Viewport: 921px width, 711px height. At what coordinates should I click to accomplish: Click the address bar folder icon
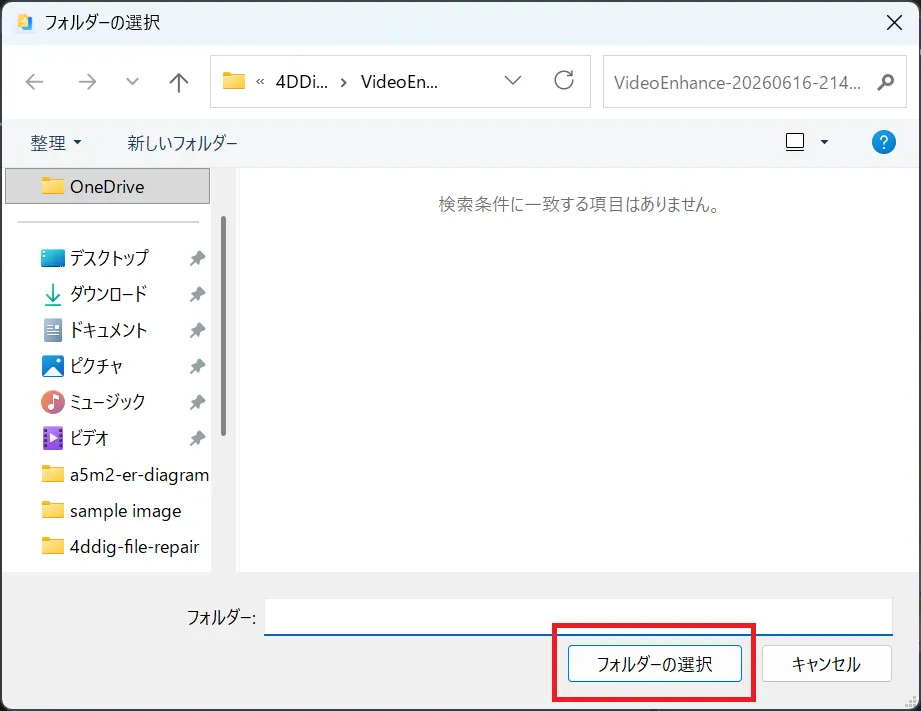point(234,81)
